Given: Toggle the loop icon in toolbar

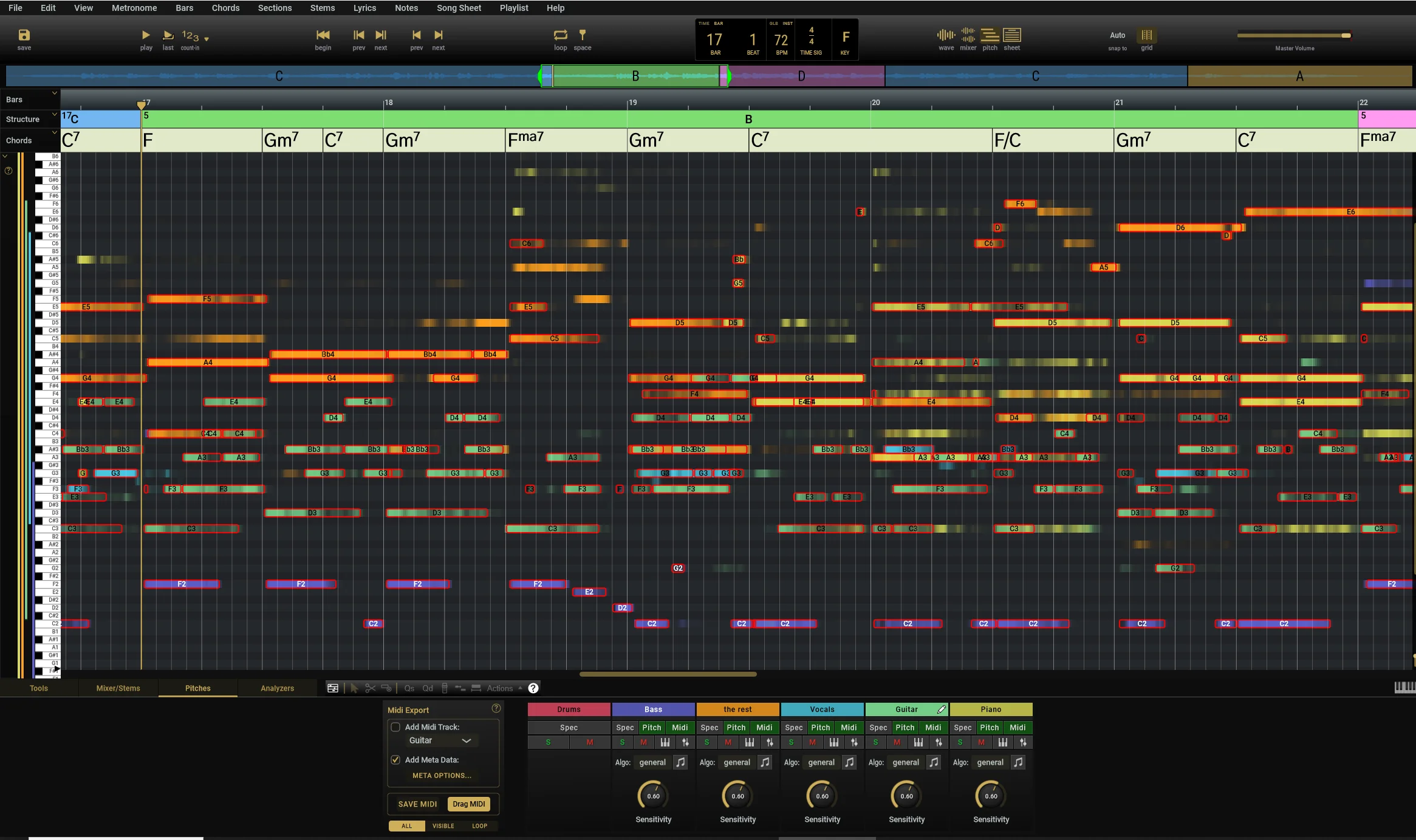Looking at the screenshot, I should pos(560,35).
